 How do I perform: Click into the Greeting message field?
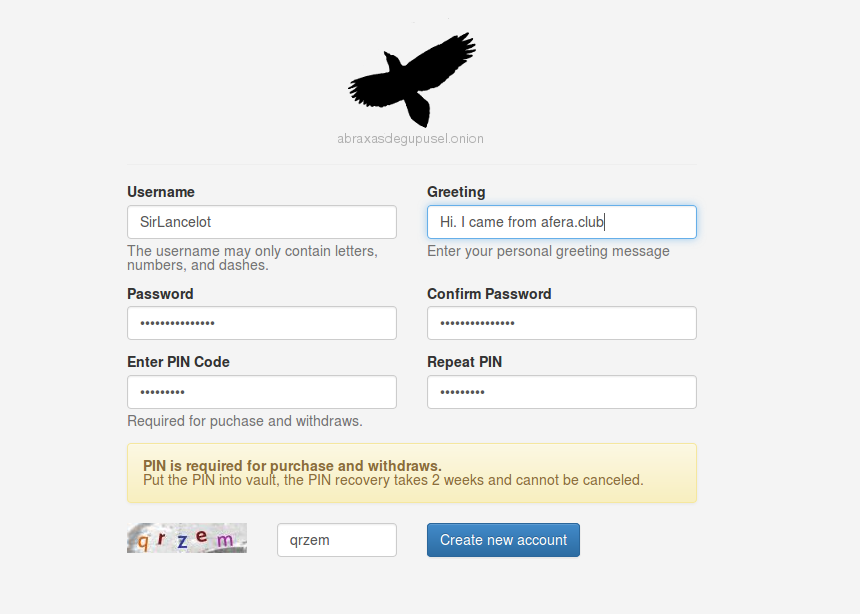562,222
